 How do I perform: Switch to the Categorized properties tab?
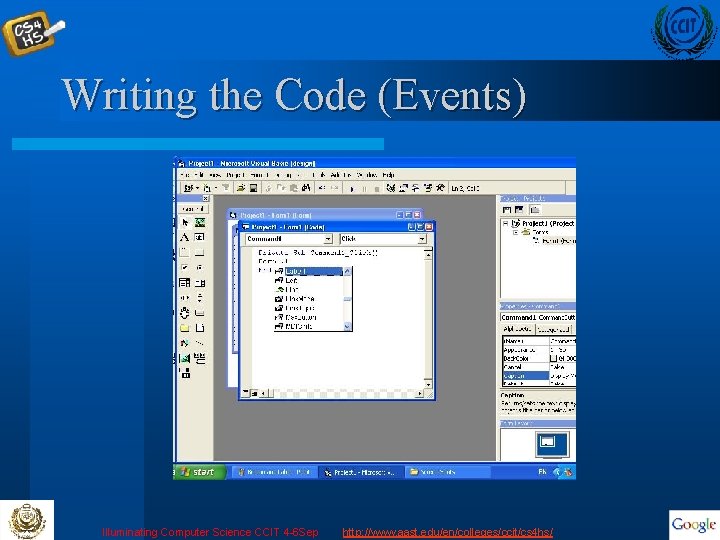(x=553, y=329)
